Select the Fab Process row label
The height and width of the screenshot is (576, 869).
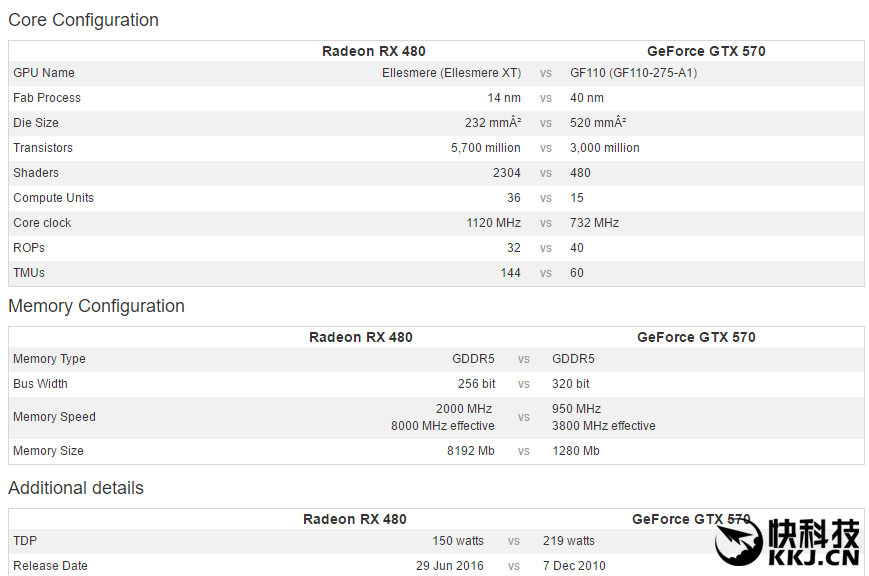click(x=47, y=98)
